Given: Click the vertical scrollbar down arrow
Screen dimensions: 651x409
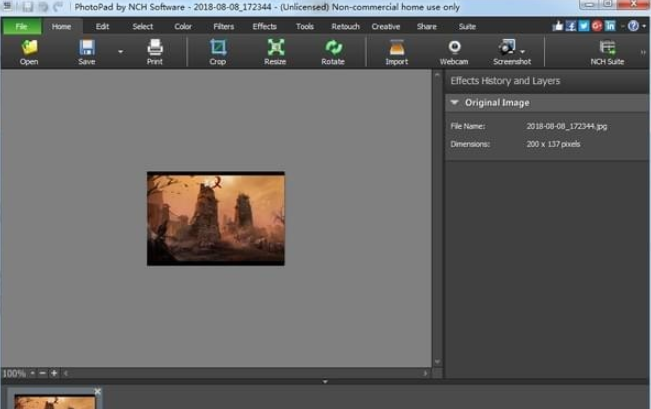Looking at the screenshot, I should (437, 362).
